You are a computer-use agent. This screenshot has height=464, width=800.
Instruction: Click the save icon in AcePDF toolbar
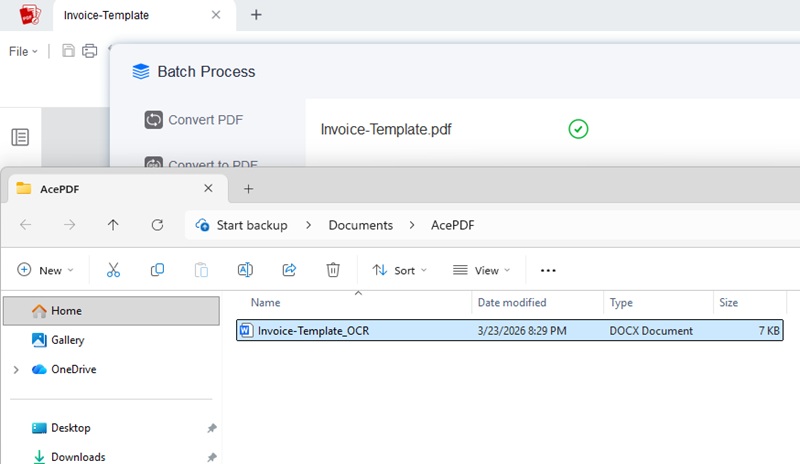pos(68,51)
